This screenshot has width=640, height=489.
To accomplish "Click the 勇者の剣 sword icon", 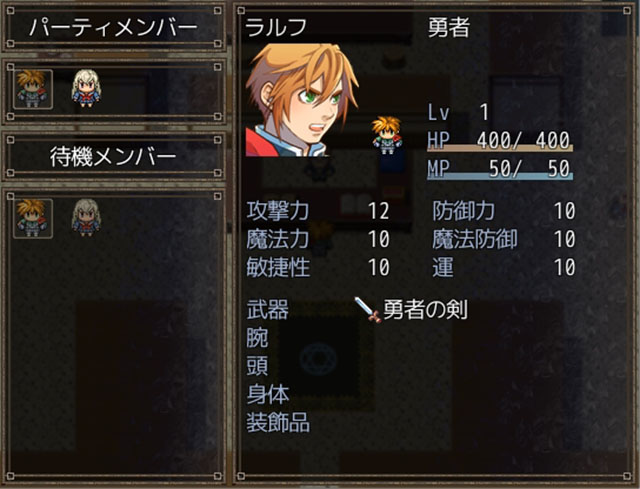I will coord(367,310).
